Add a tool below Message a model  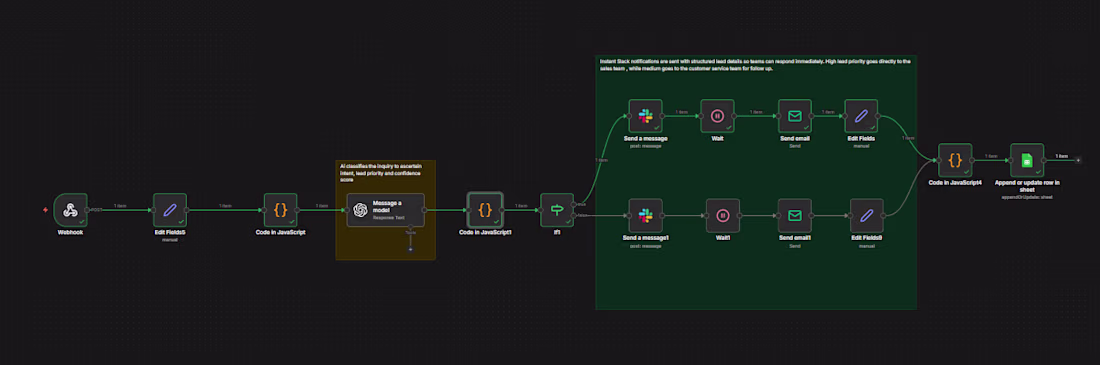tap(410, 249)
